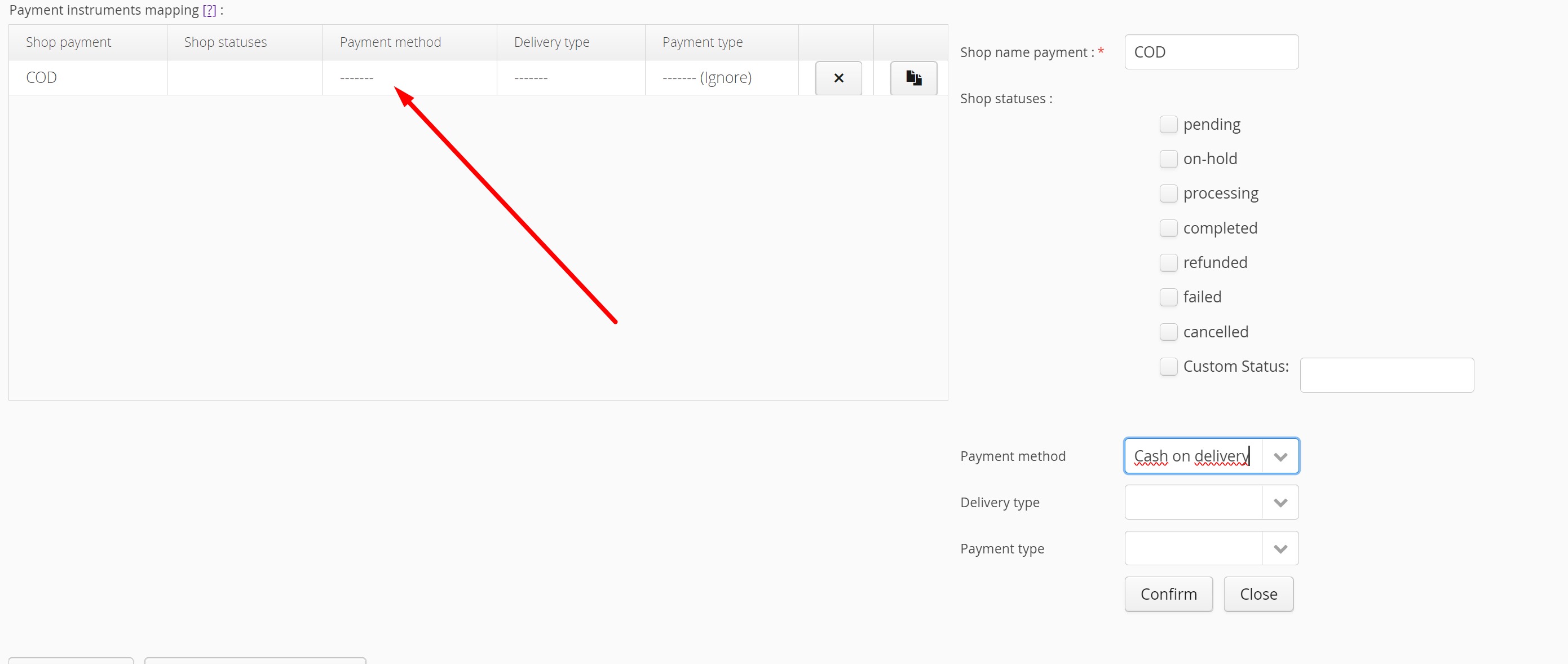Enable the Custom Status checkbox
The image size is (1568, 664).
tap(1168, 367)
